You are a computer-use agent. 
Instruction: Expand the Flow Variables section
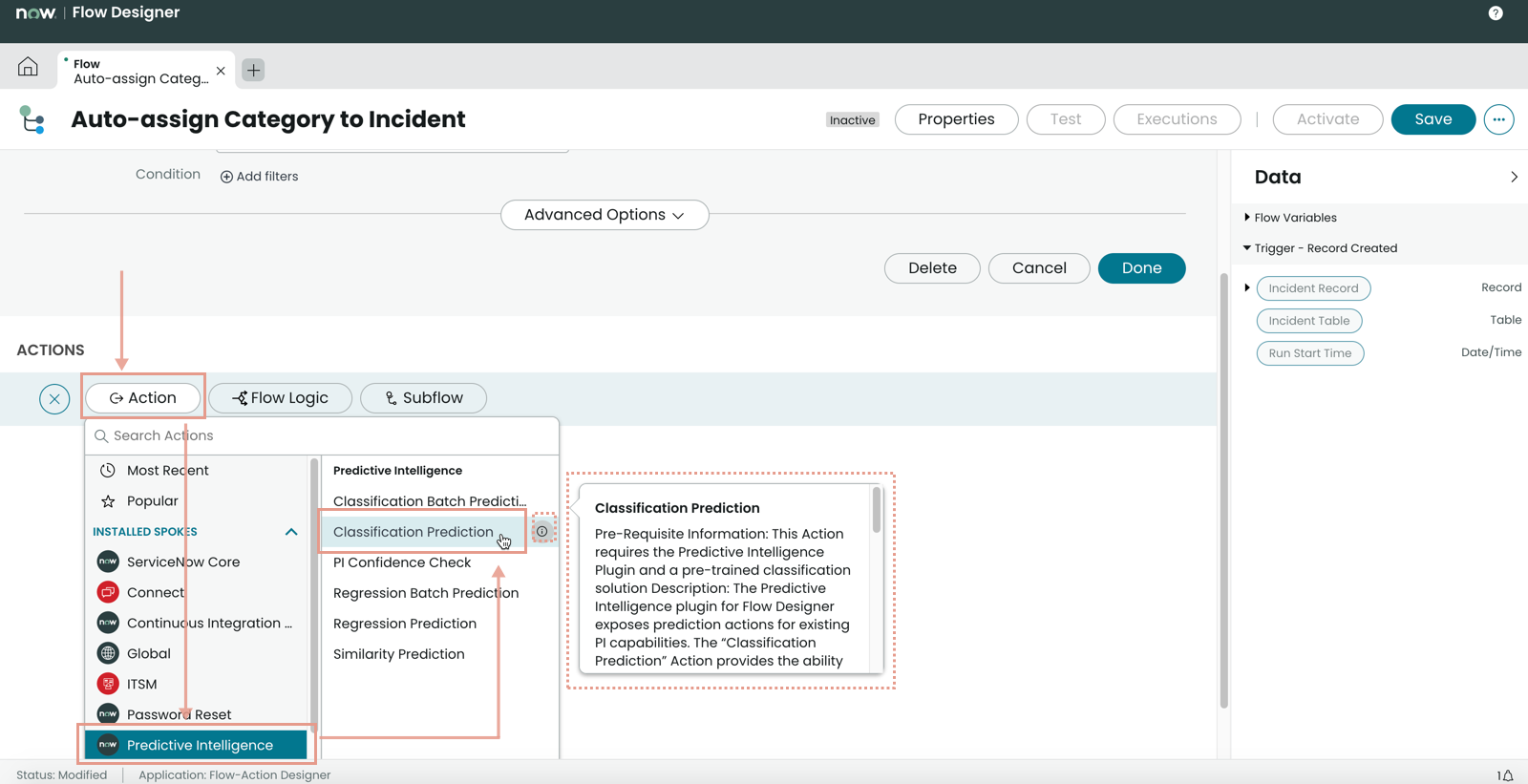1247,218
